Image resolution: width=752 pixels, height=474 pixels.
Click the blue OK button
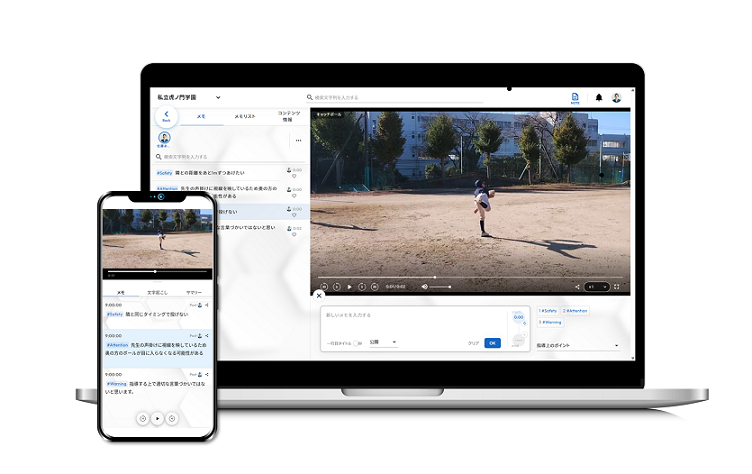coord(492,343)
